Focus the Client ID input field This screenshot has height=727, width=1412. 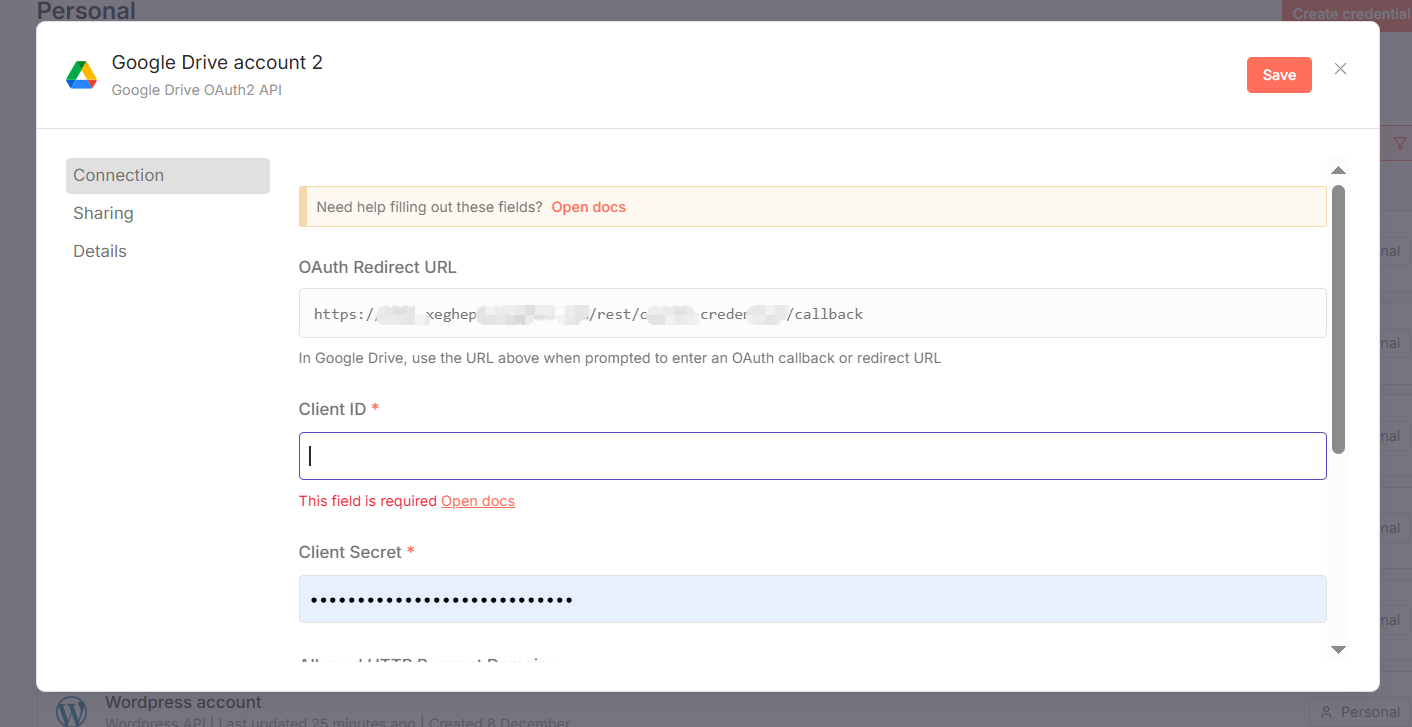click(812, 455)
